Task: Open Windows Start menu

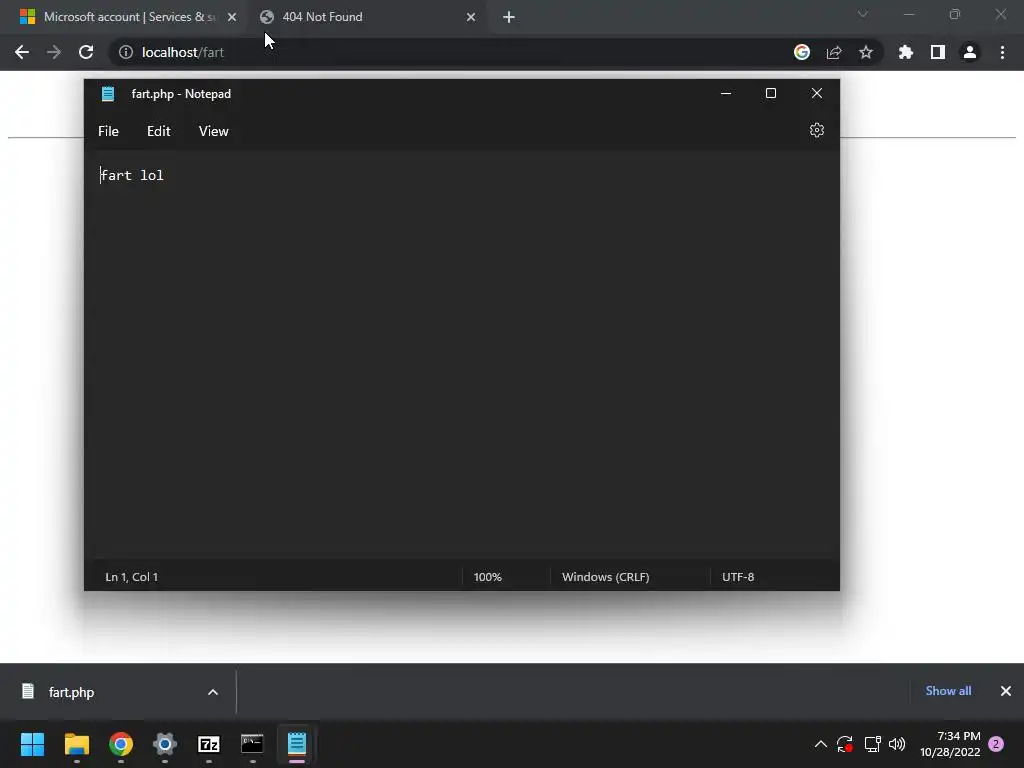Action: (32, 744)
